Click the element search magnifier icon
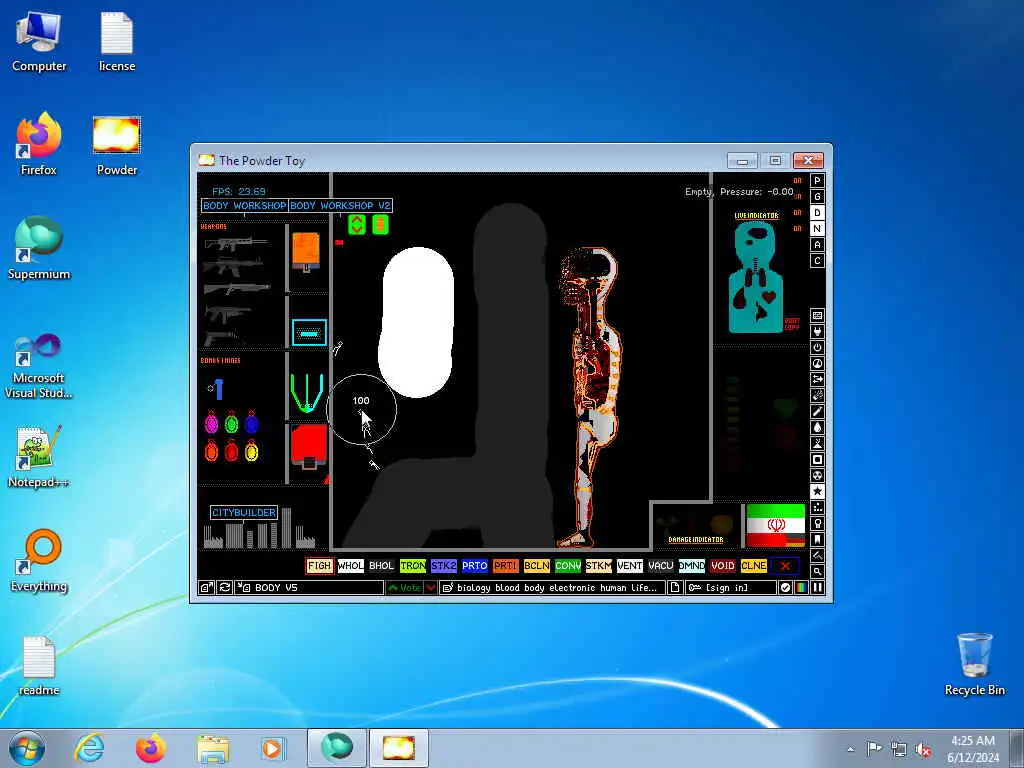The image size is (1024, 768). pyautogui.click(x=817, y=571)
